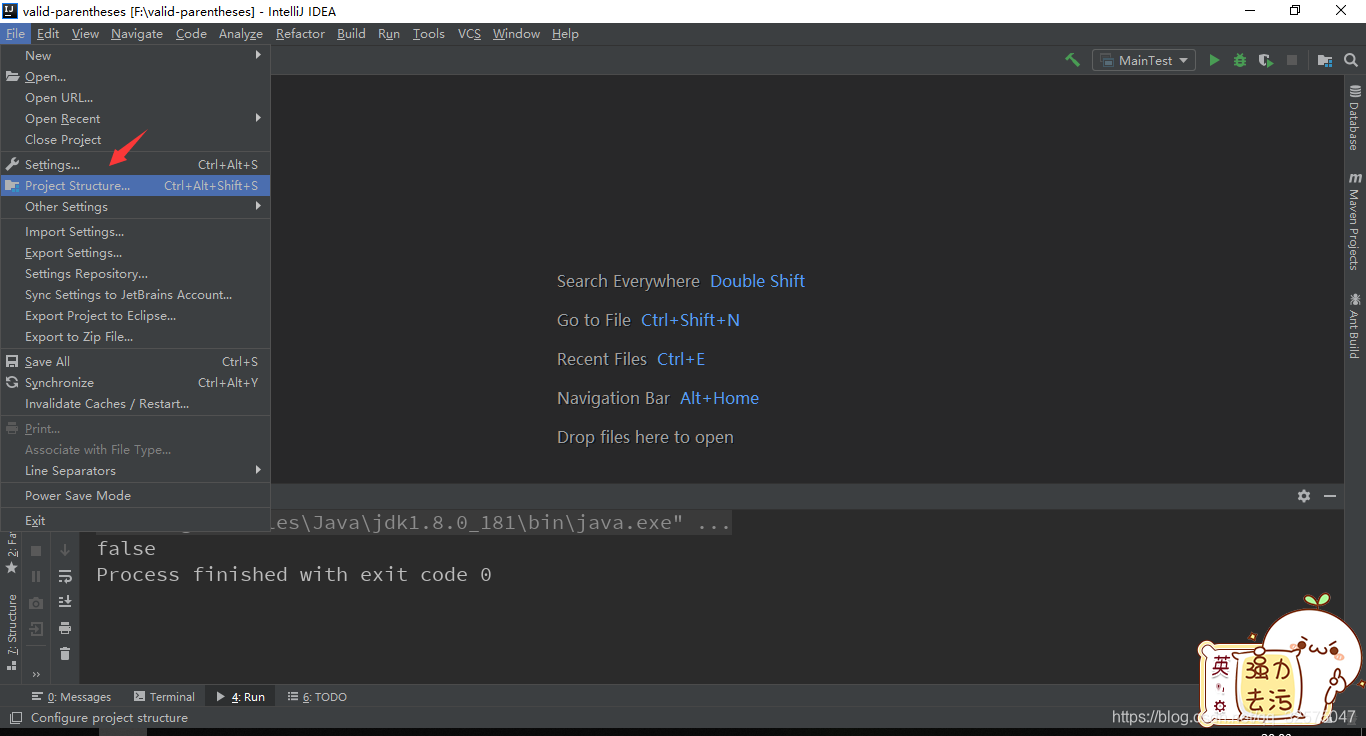Open the Analyze menu
This screenshot has width=1366, height=736.
pyautogui.click(x=240, y=34)
